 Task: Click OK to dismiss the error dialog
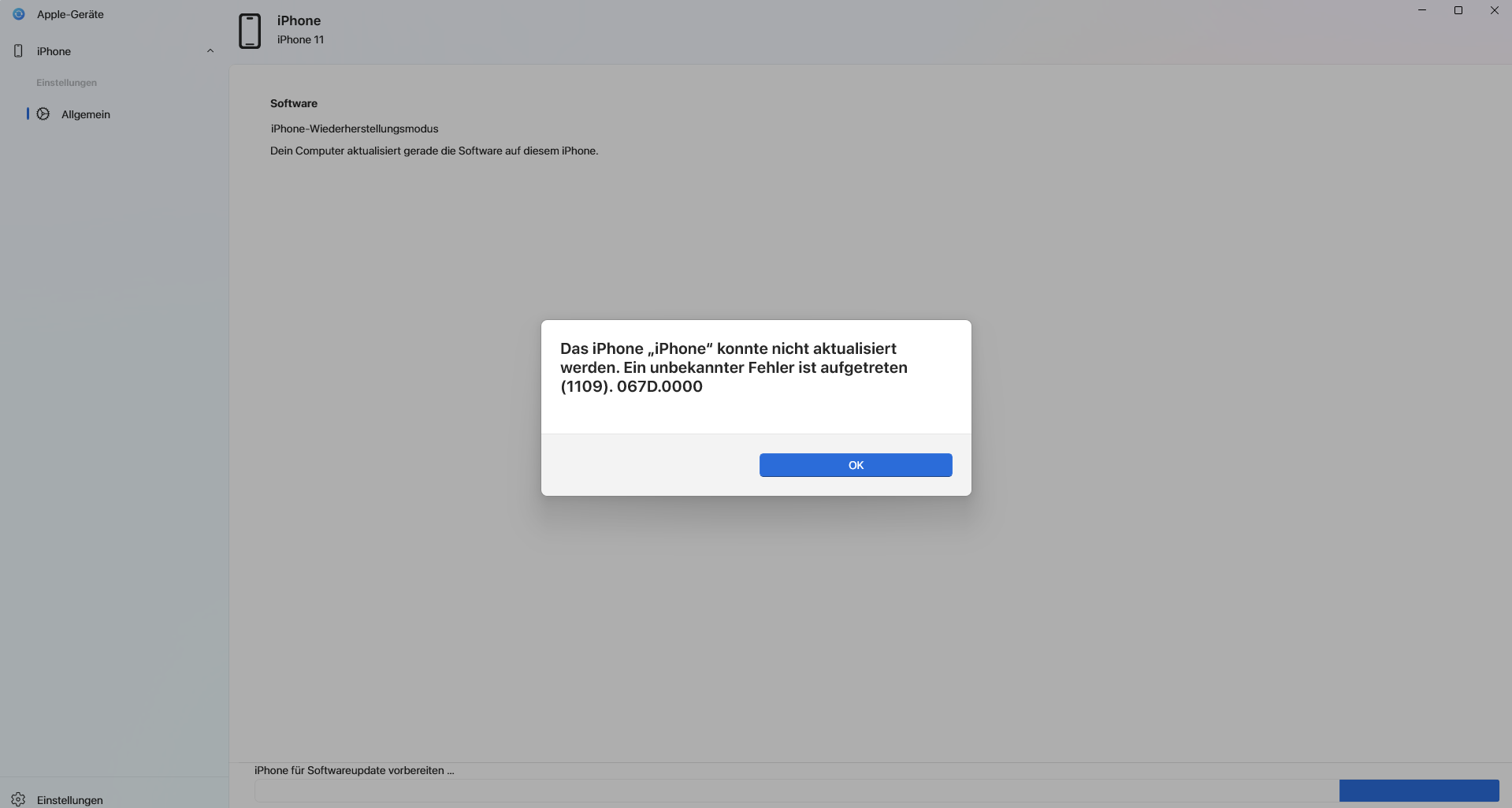point(856,465)
